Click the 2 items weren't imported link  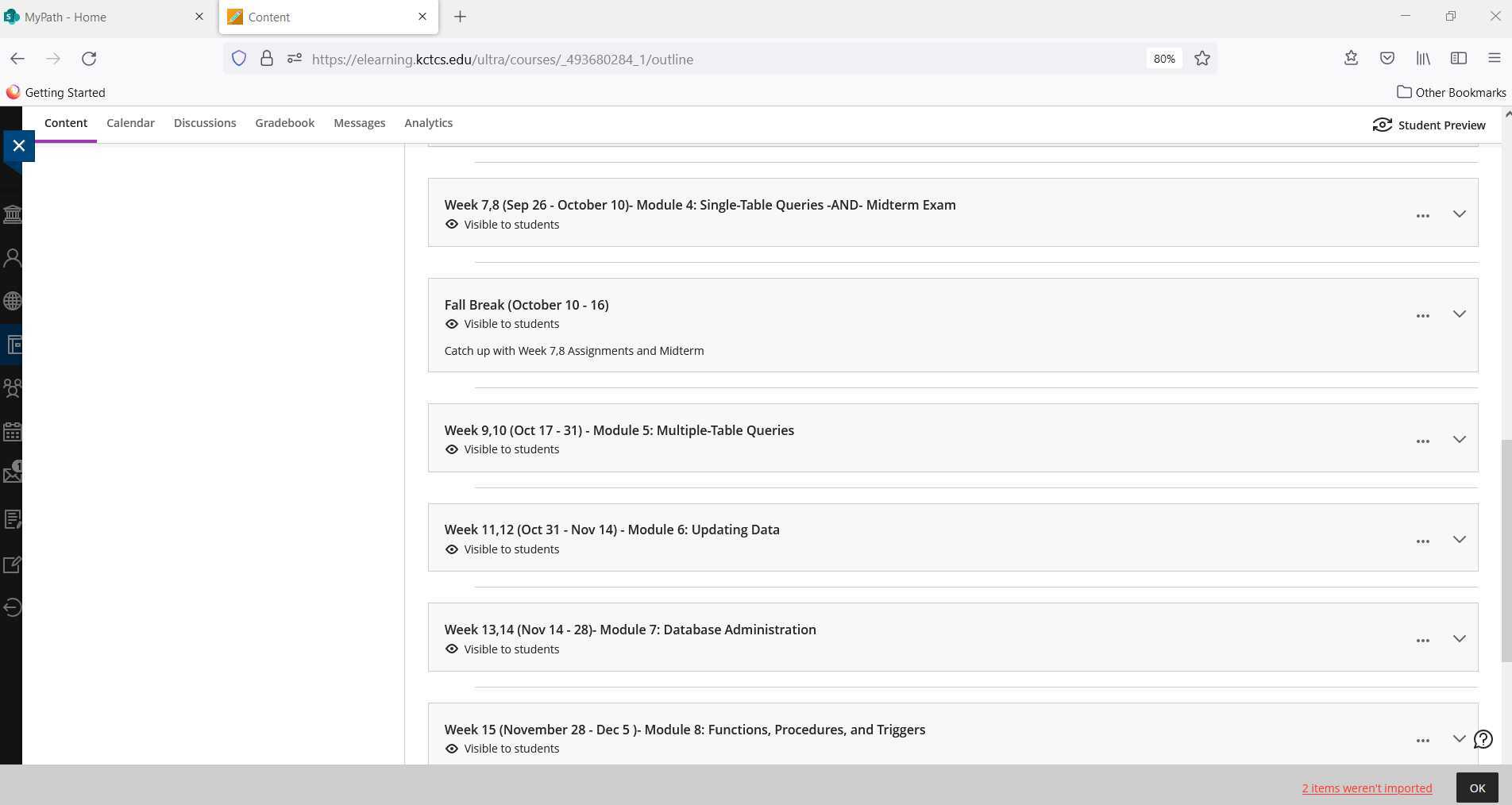(x=1366, y=788)
